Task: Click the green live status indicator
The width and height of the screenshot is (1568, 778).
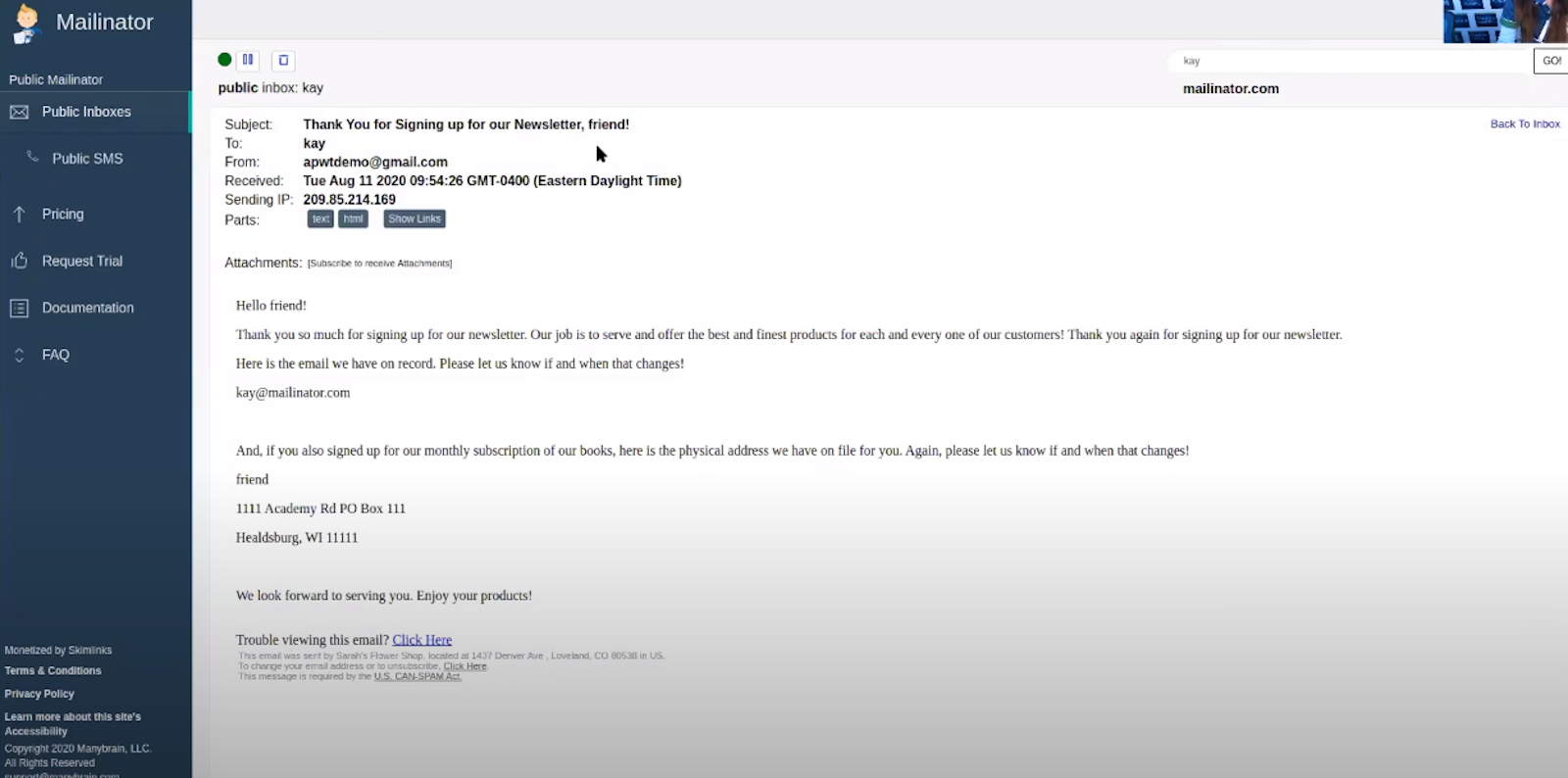Action: (224, 60)
